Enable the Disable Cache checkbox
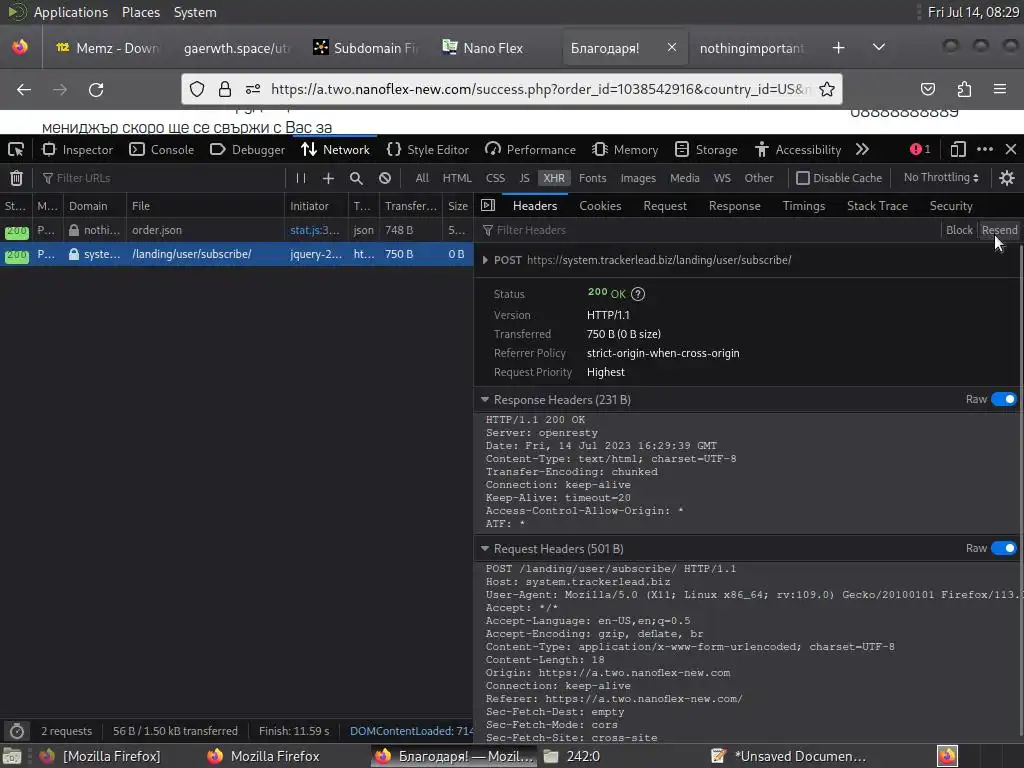The height and width of the screenshot is (768, 1024). (x=803, y=178)
